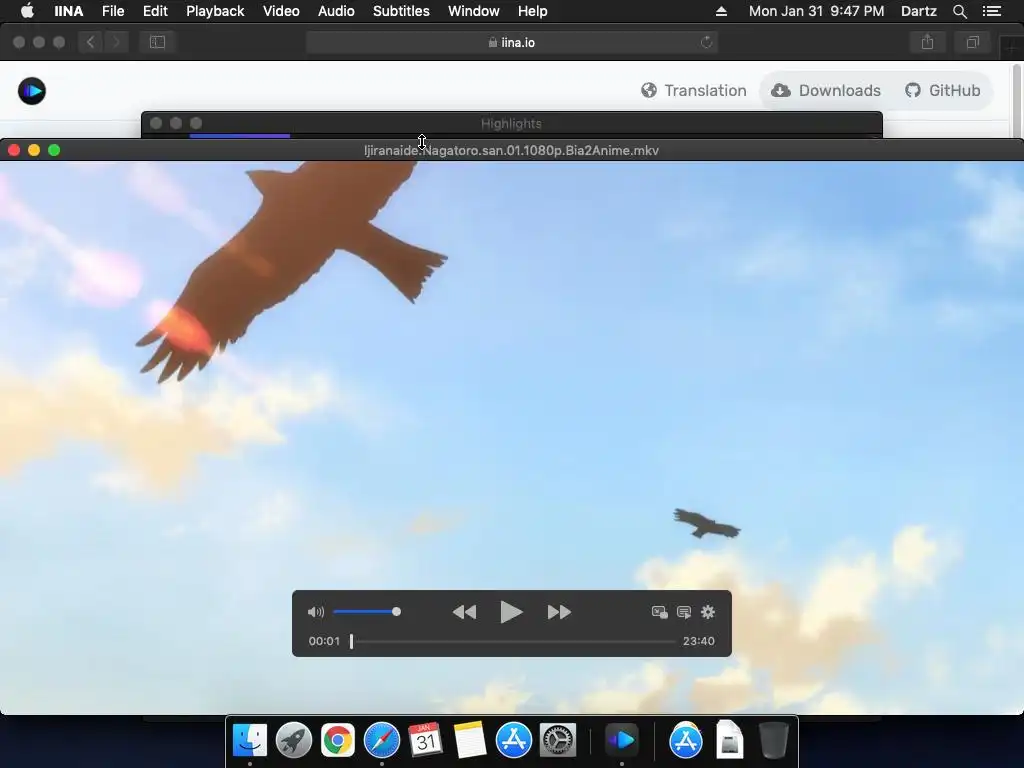
Task: Adjust the volume slider in player controls
Action: tap(367, 612)
